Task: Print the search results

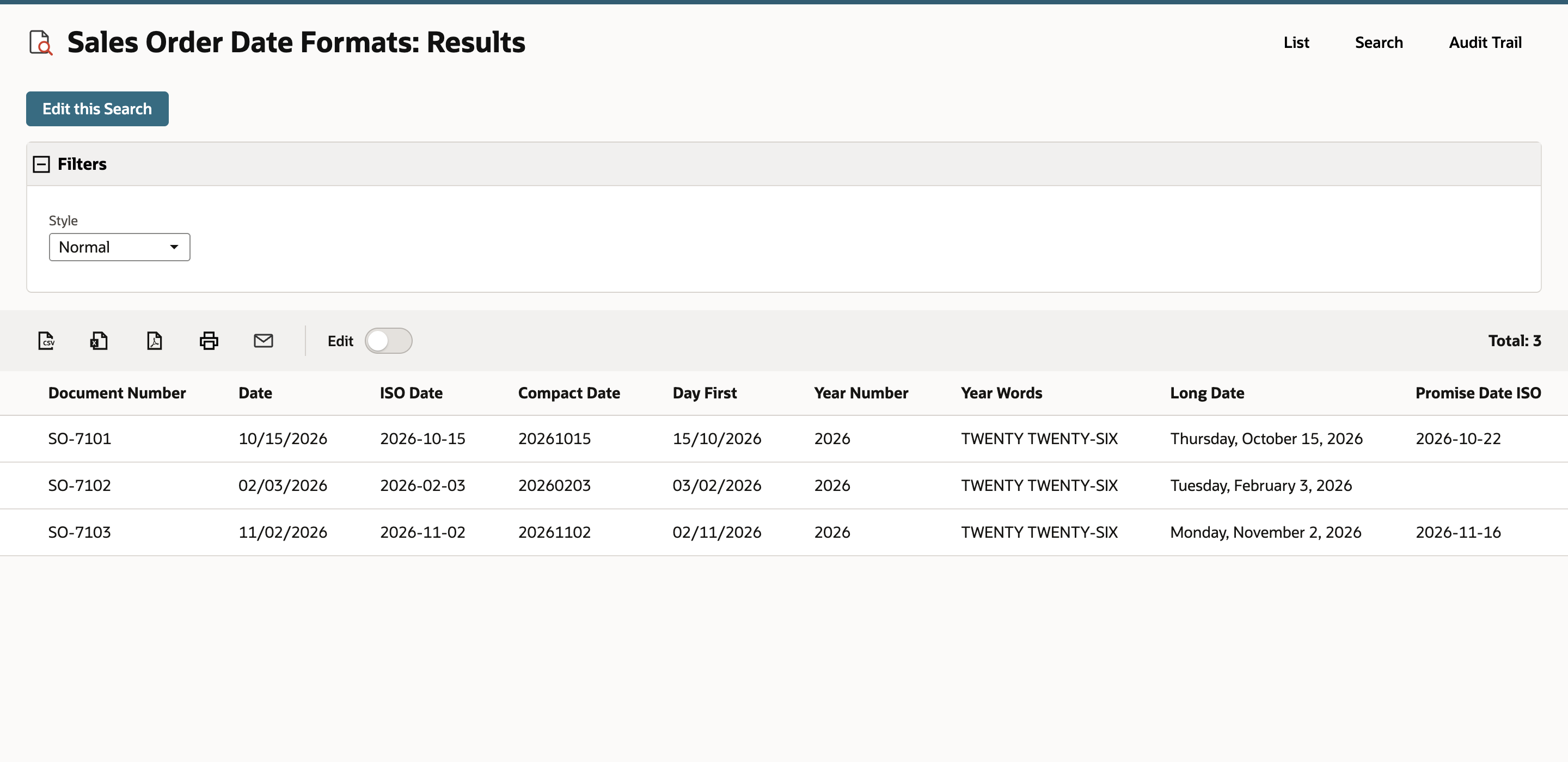Action: click(x=209, y=341)
